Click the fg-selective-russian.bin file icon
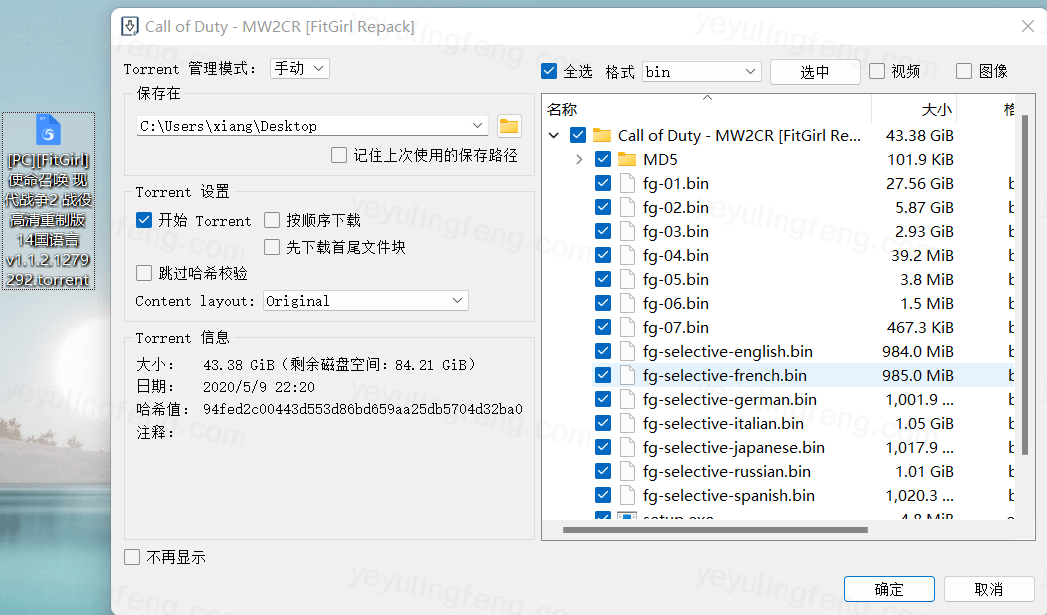 point(626,472)
